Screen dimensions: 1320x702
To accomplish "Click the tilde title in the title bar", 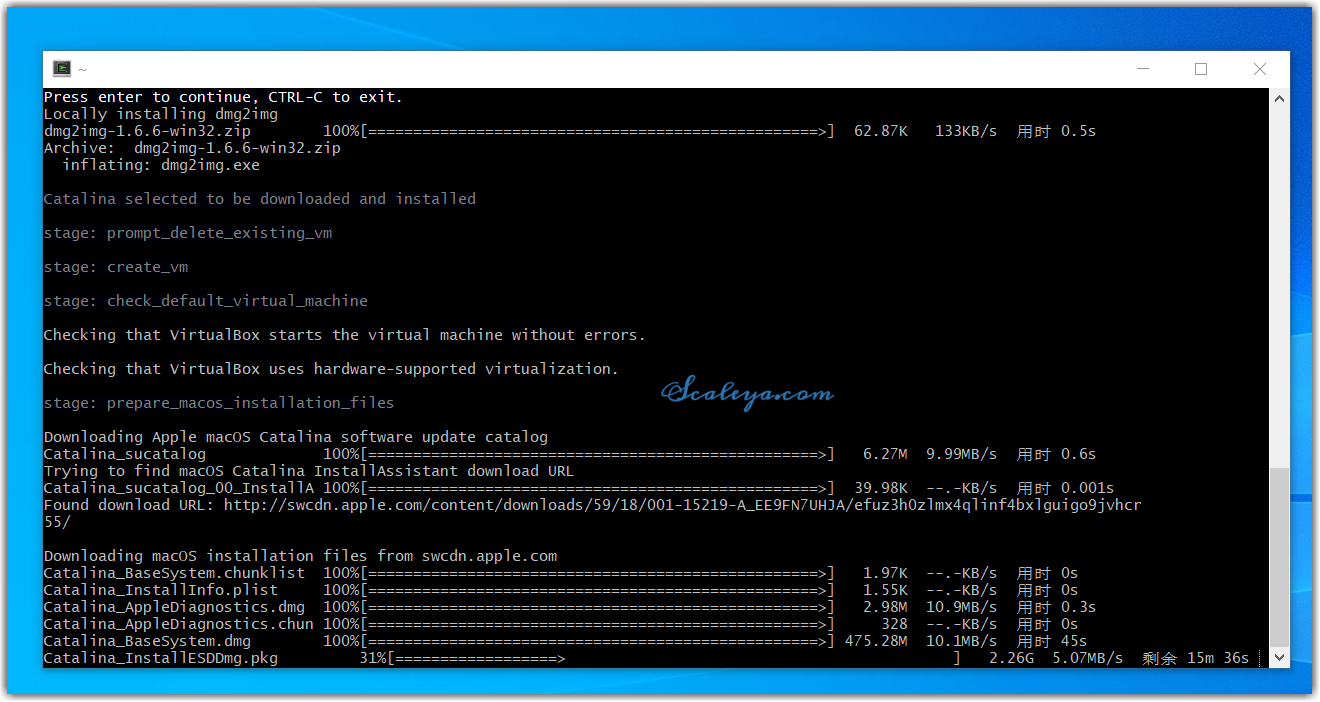I will [82, 69].
